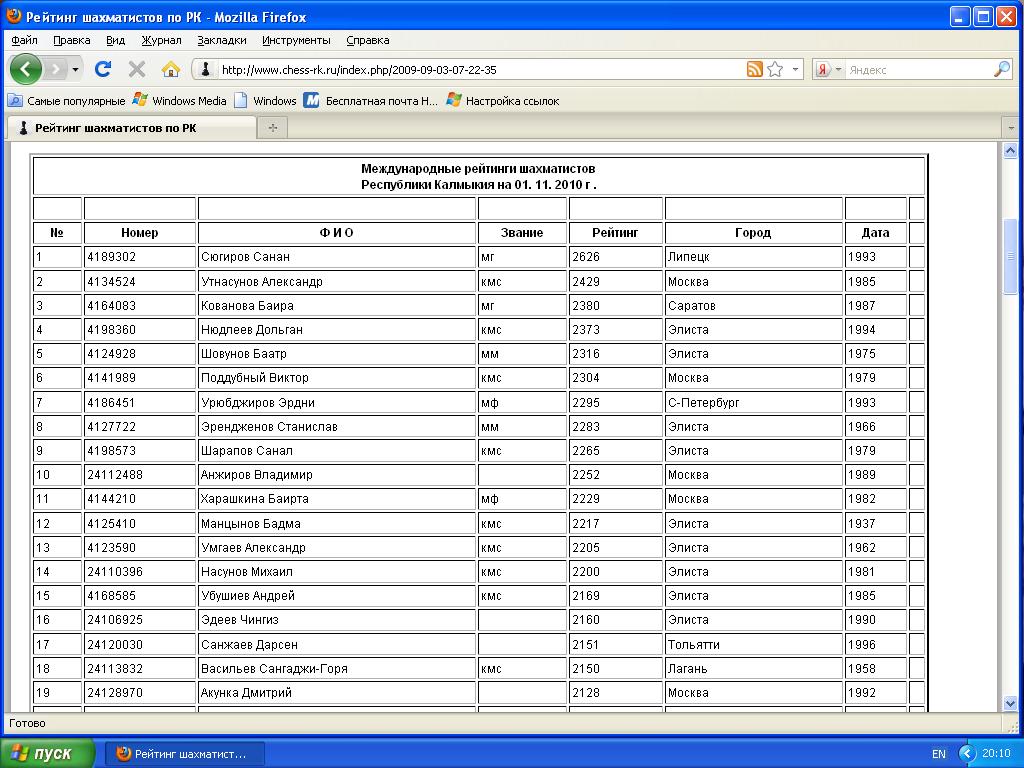
Task: Open the back/forward history dropdown arrow
Action: [x=76, y=69]
